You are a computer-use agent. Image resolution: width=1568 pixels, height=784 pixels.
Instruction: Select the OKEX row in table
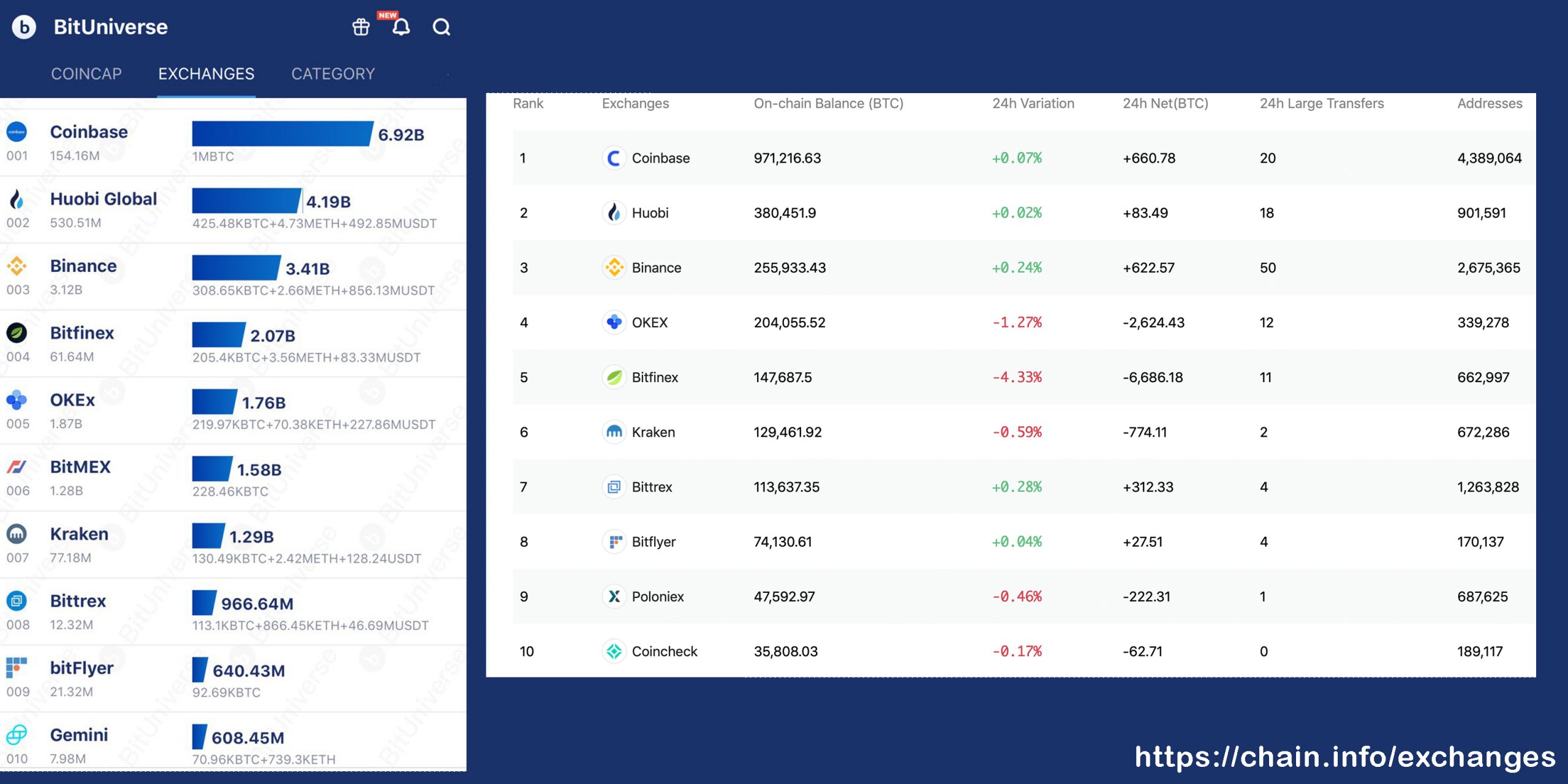pyautogui.click(x=649, y=323)
